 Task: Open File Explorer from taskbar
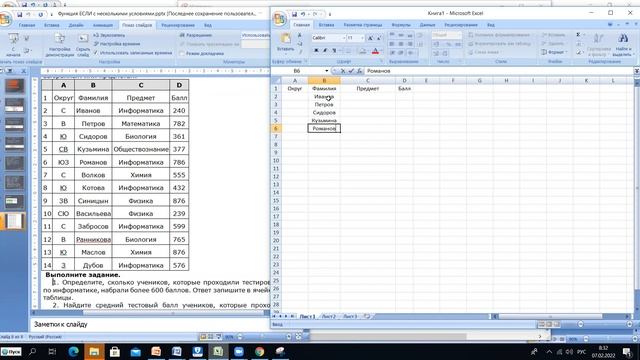click(94, 351)
